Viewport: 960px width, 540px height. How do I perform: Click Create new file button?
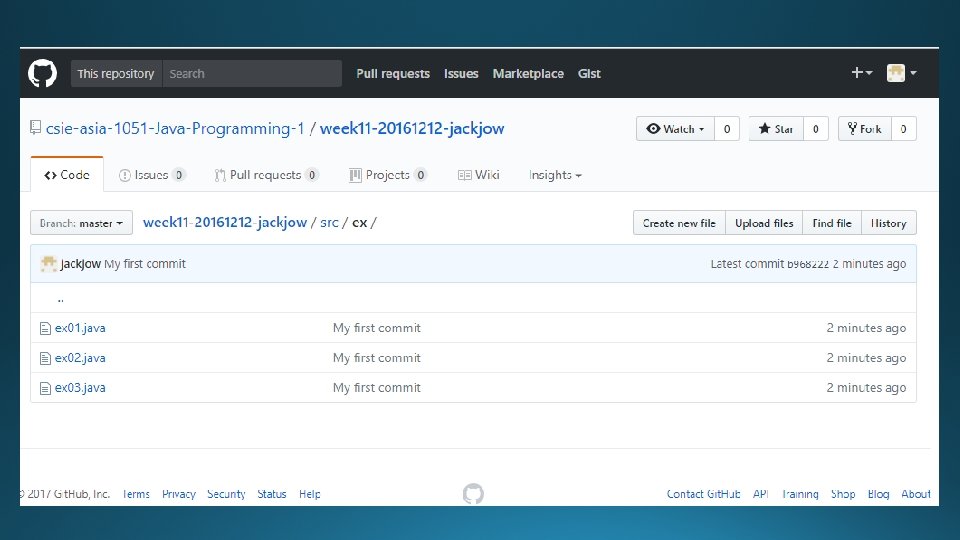pyautogui.click(x=679, y=223)
